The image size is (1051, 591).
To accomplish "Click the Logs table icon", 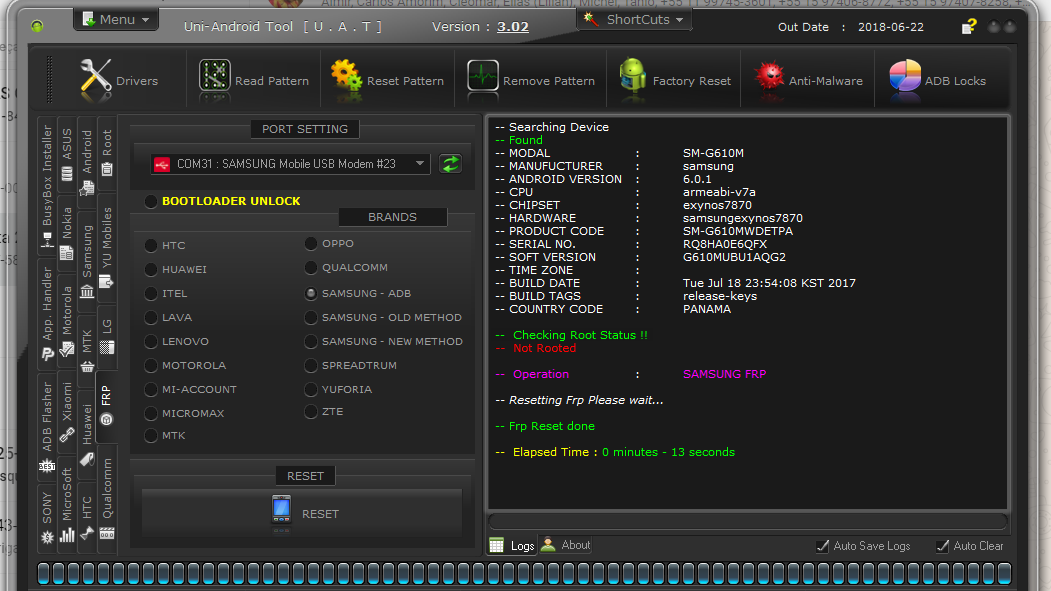I will [x=497, y=545].
